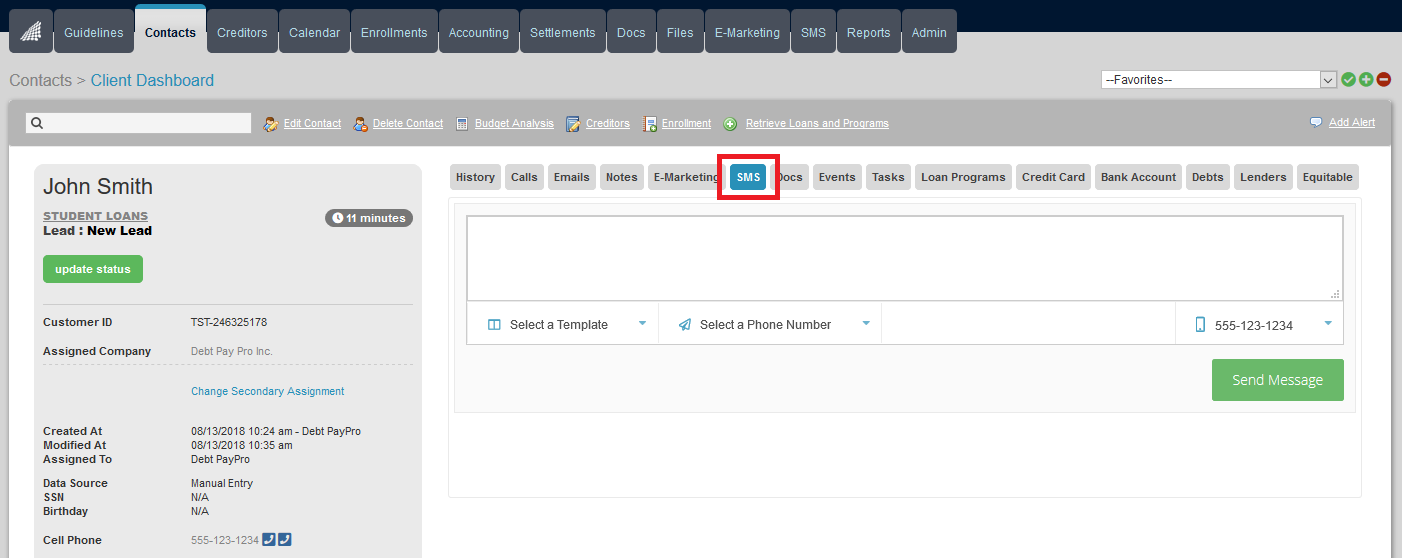Open the Reports main tab
Image resolution: width=1402 pixels, height=558 pixels.
tap(868, 32)
